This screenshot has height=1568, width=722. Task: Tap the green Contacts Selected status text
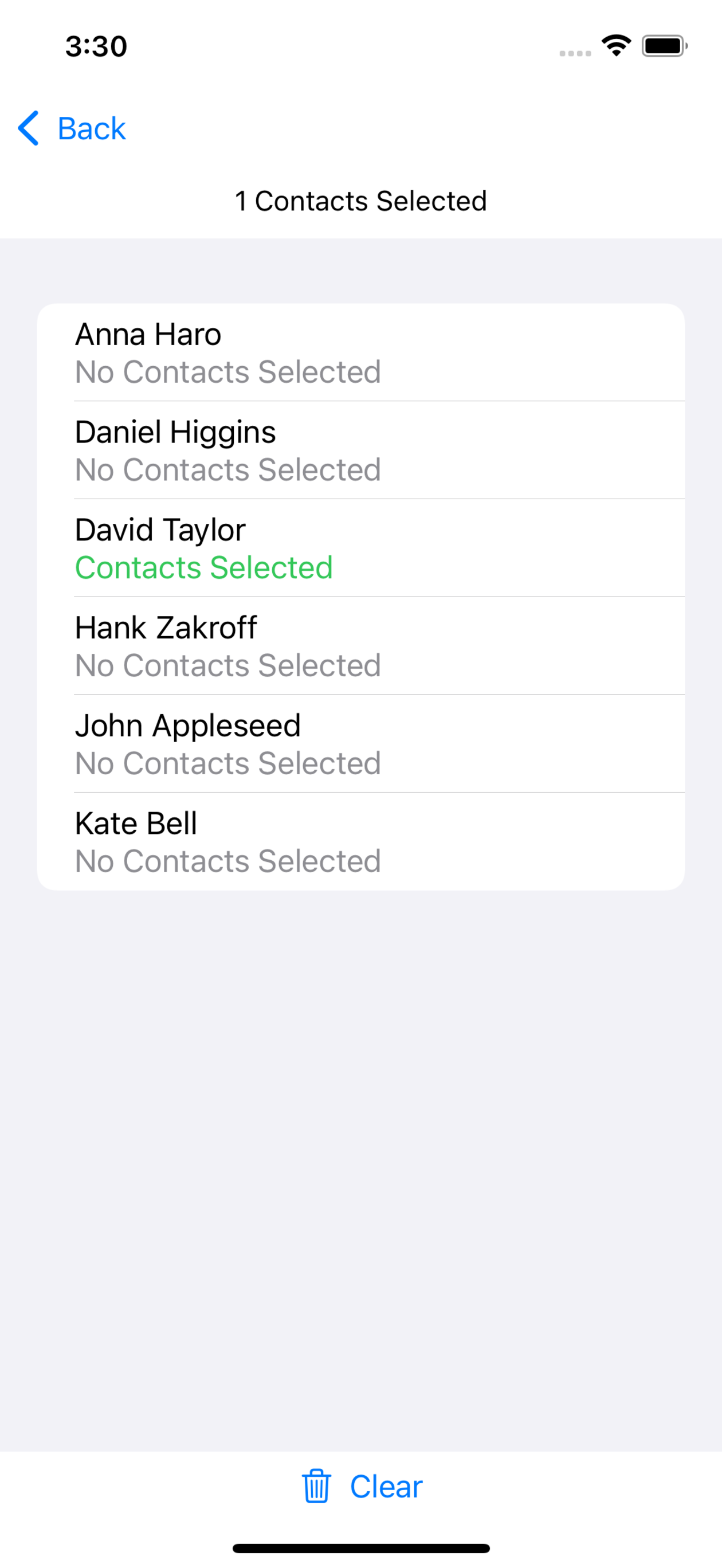pos(204,567)
